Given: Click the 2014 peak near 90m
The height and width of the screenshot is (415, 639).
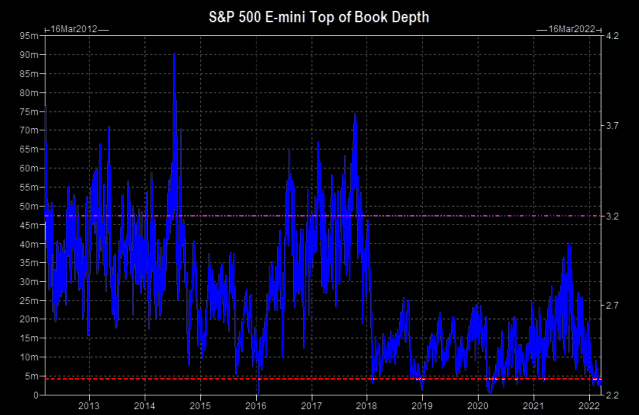Looking at the screenshot, I should coord(174,55).
